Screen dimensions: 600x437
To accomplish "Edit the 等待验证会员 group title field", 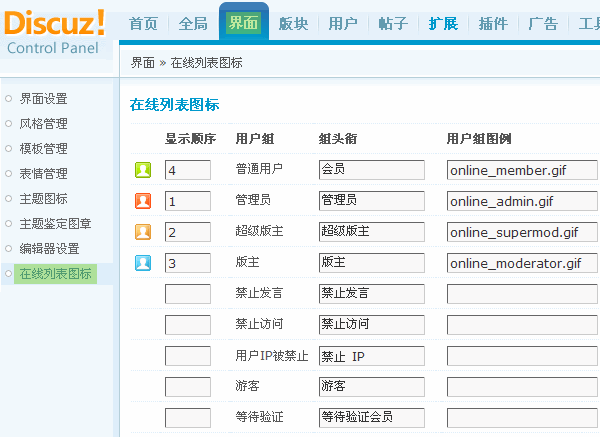I will pyautogui.click(x=372, y=418).
